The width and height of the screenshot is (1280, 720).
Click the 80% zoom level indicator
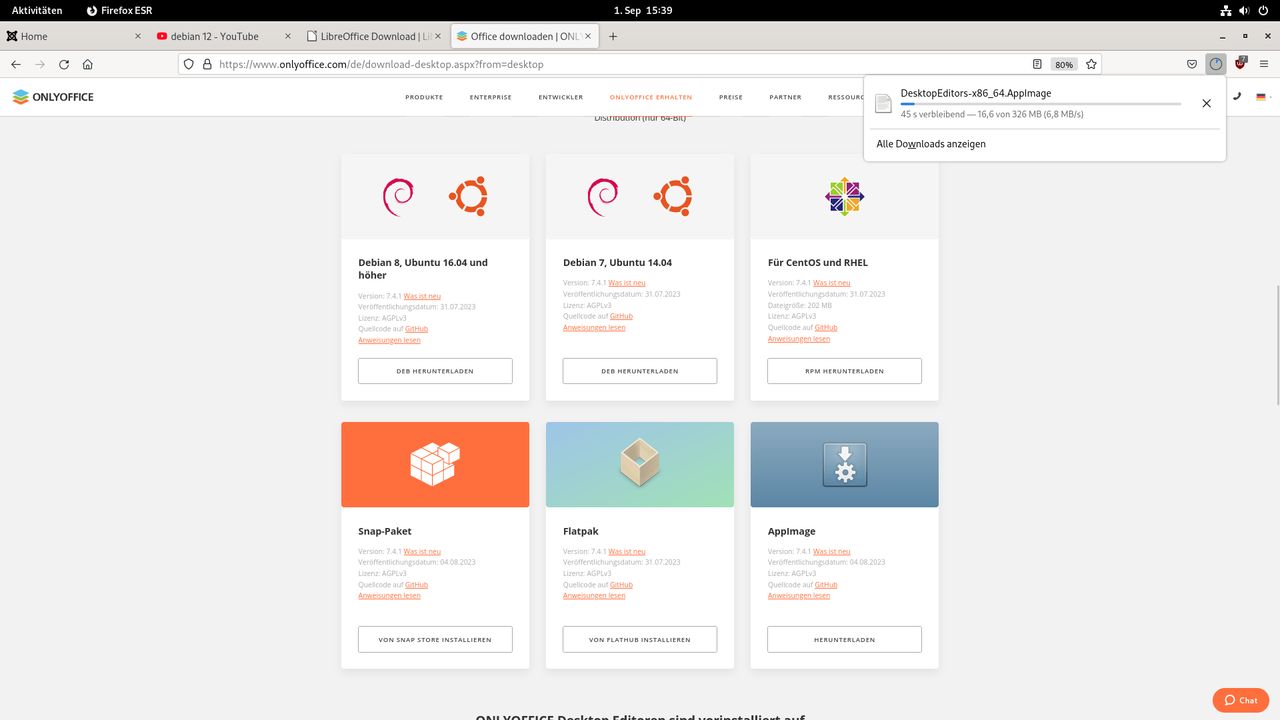pos(1063,64)
